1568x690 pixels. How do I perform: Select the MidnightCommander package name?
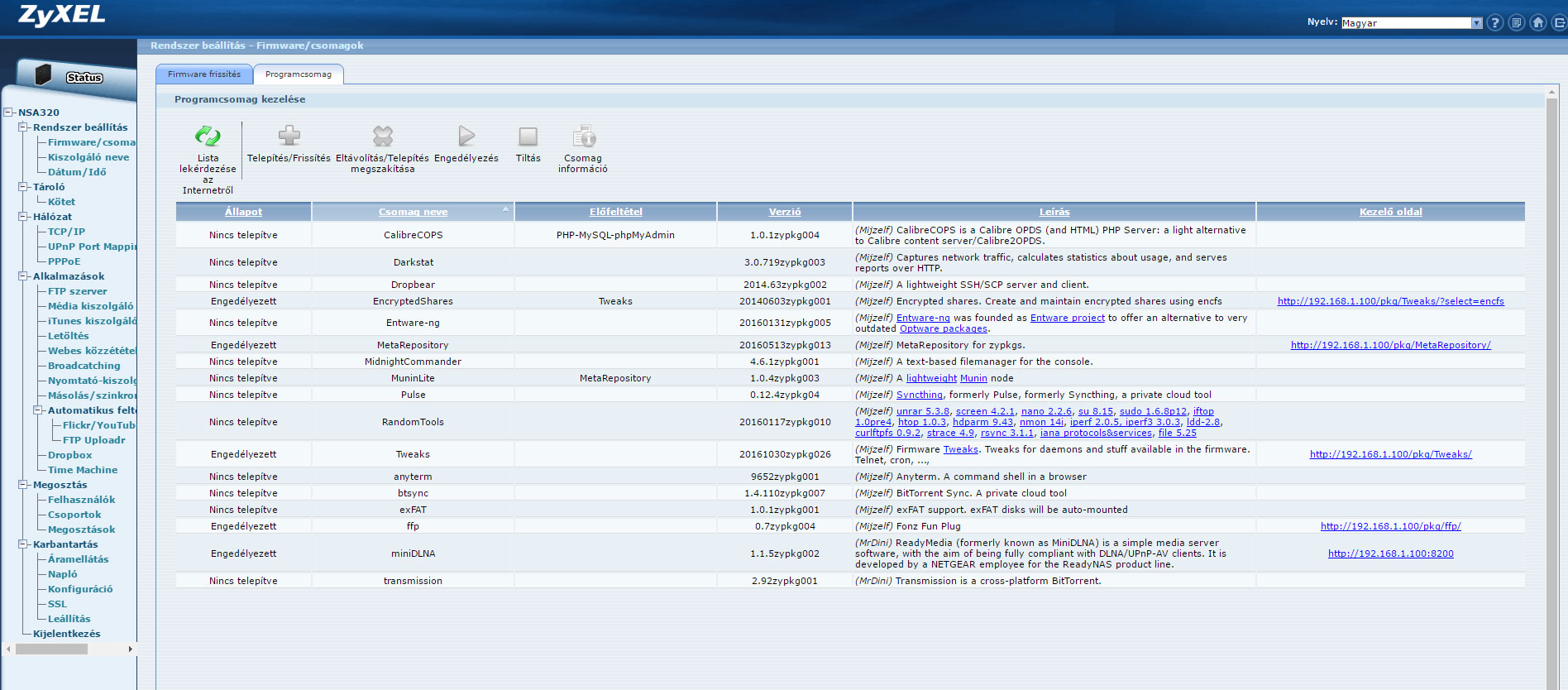coord(414,362)
